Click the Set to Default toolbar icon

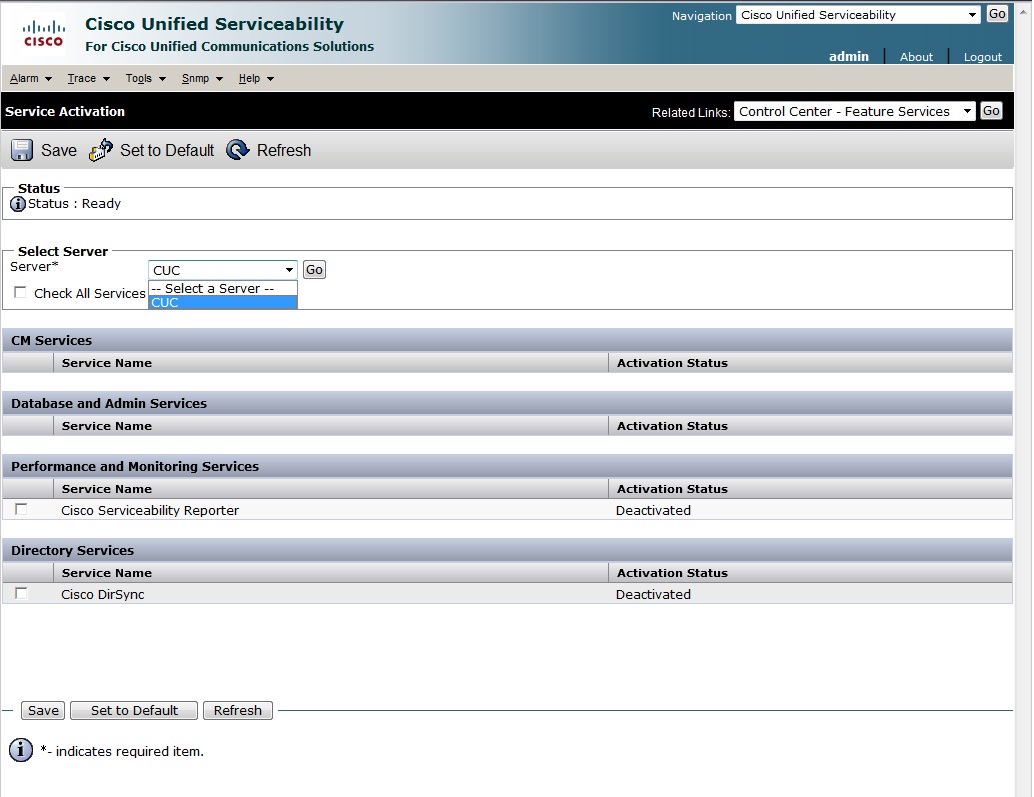[x=101, y=150]
